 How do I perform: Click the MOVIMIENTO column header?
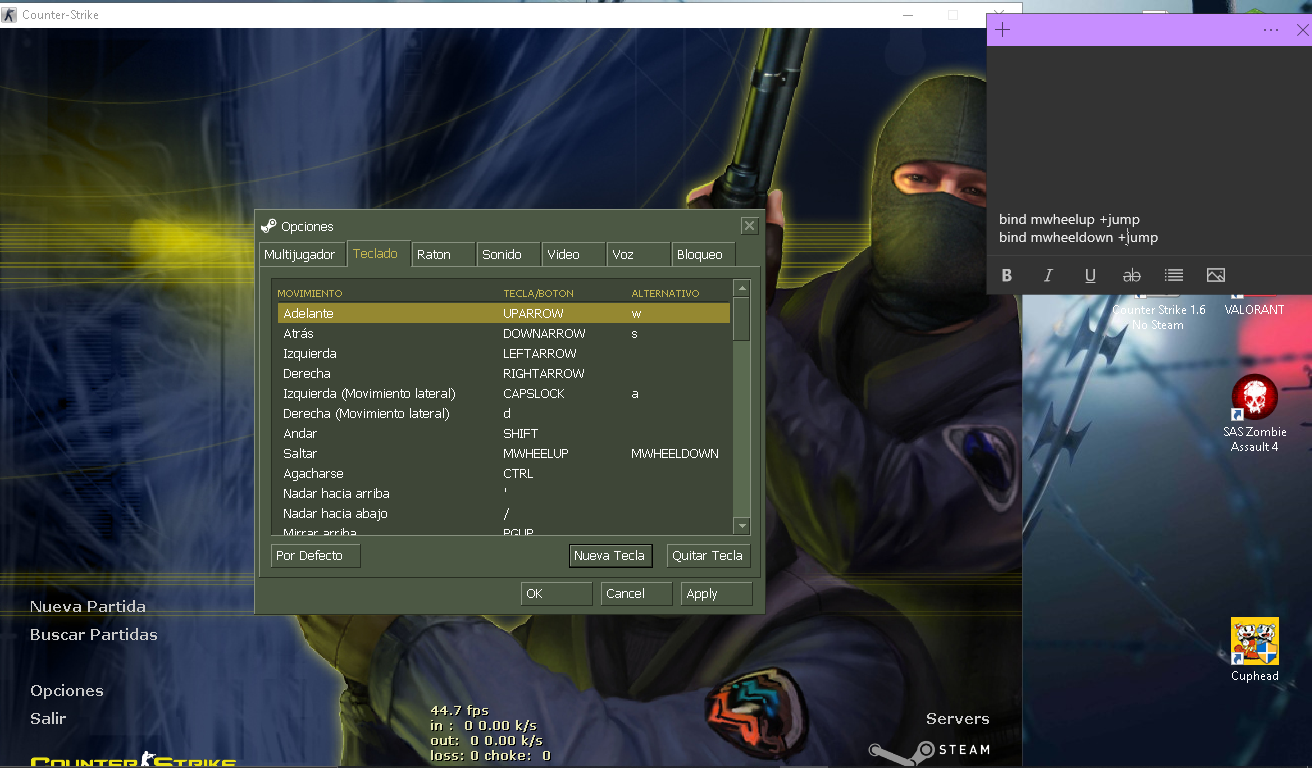point(310,293)
